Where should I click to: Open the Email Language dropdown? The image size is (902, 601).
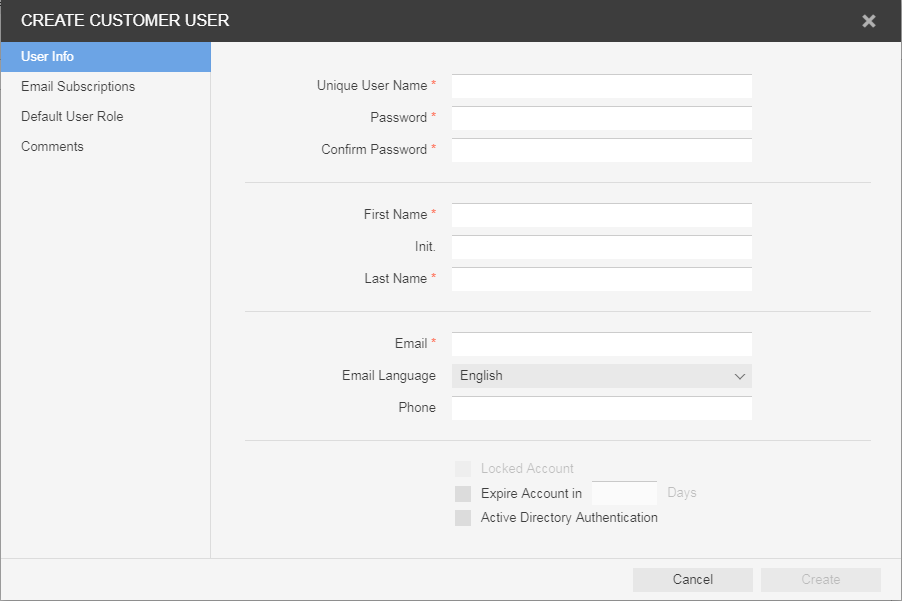pos(601,376)
